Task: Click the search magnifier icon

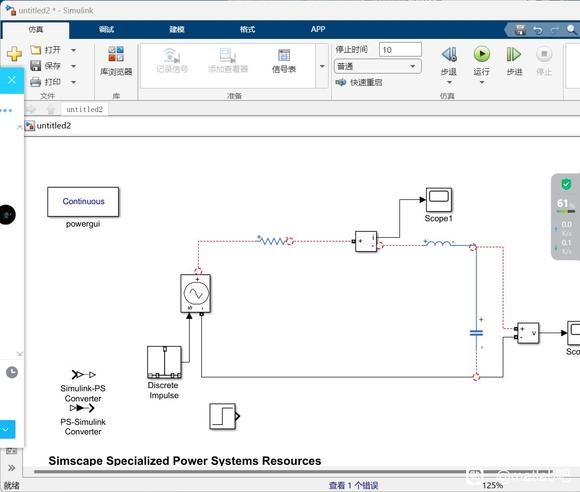Action: click(571, 30)
